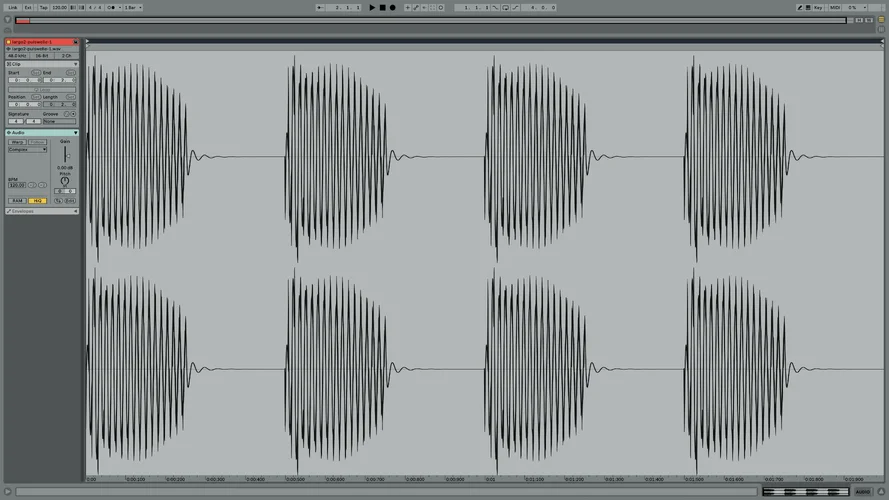Click the arrangement position 2. 1. 1 field
The image size is (889, 500).
coord(344,8)
